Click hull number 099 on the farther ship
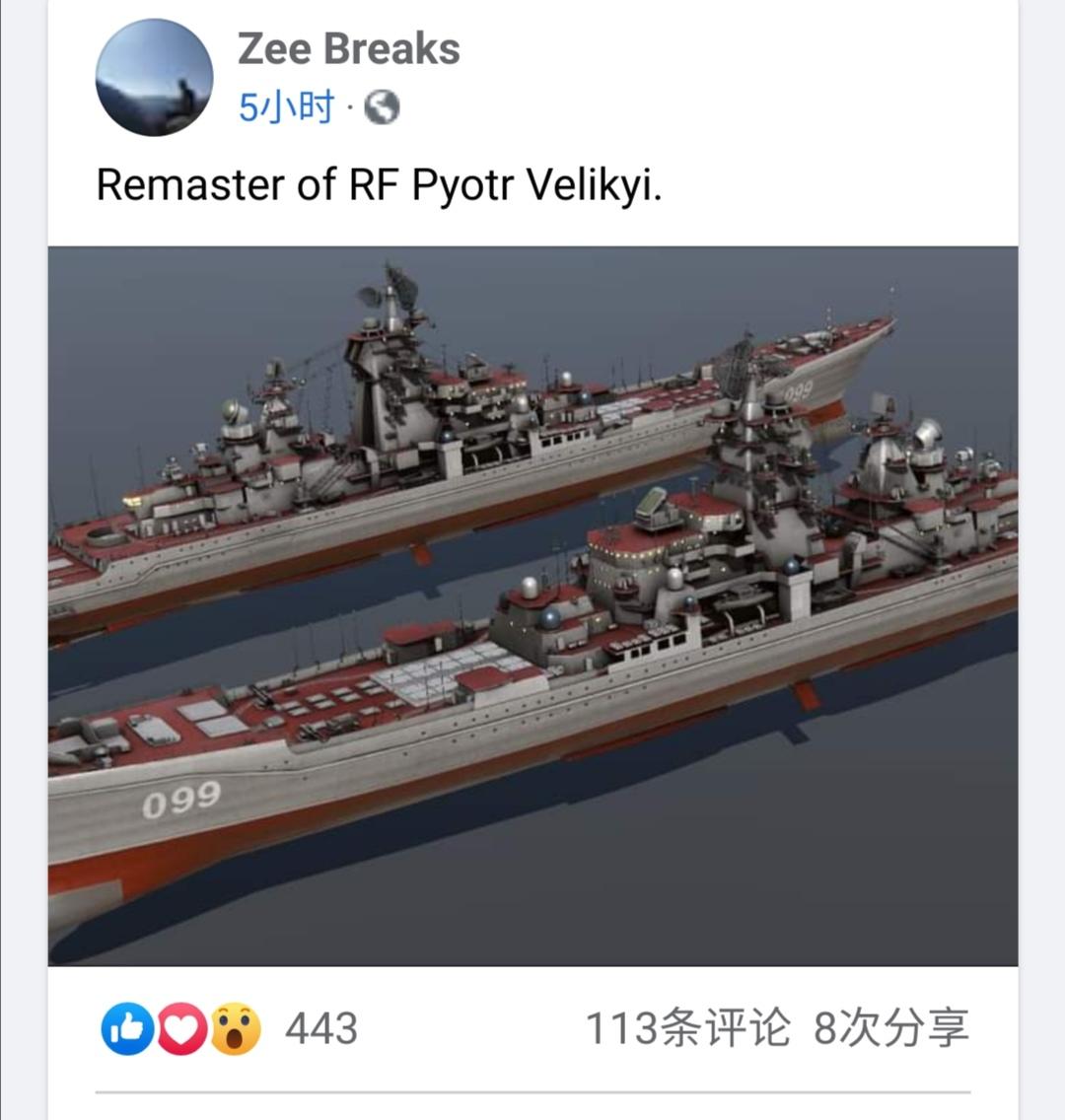Screen dimensions: 1065x1120 tap(799, 390)
